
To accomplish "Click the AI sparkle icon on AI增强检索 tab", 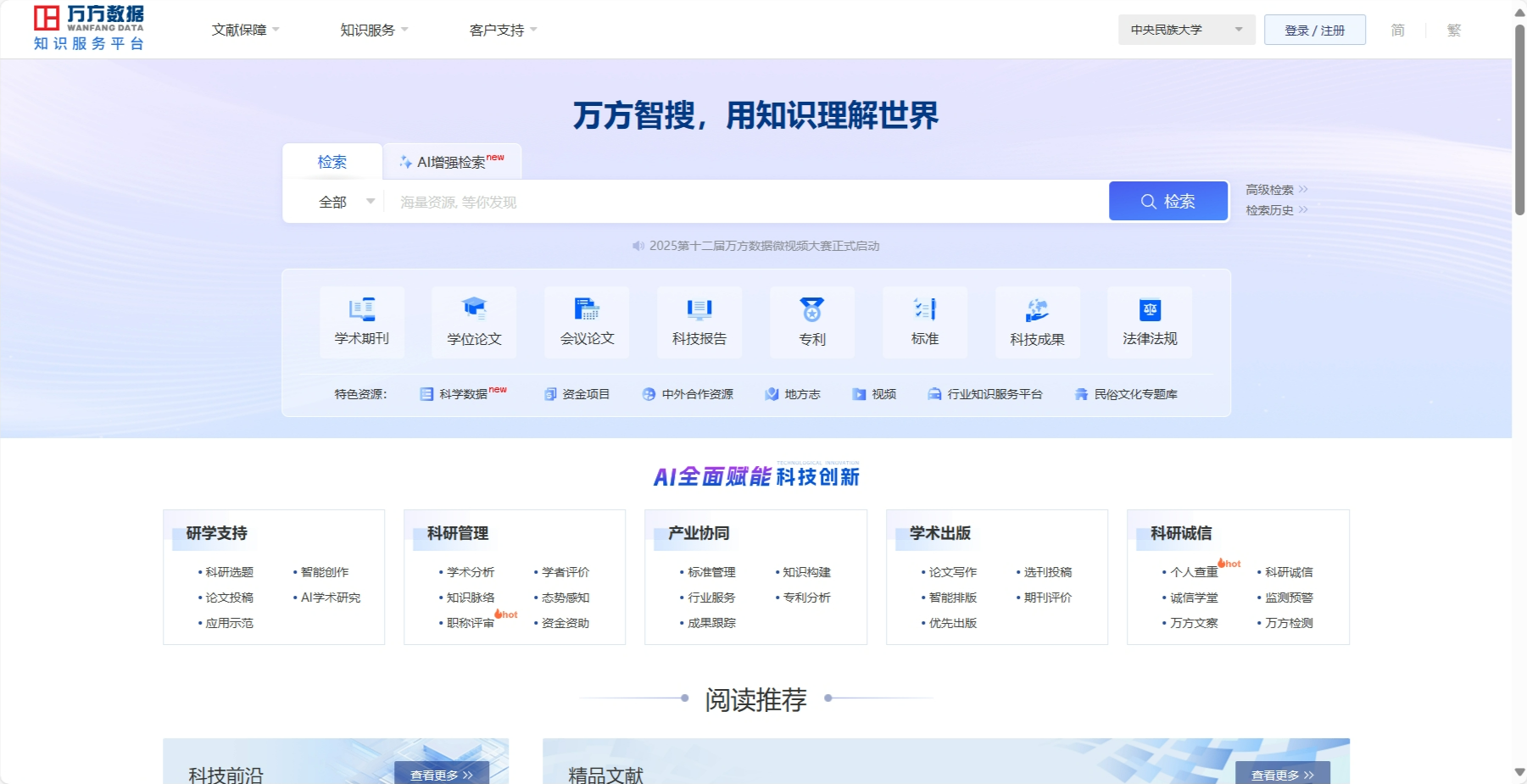I will [x=406, y=162].
